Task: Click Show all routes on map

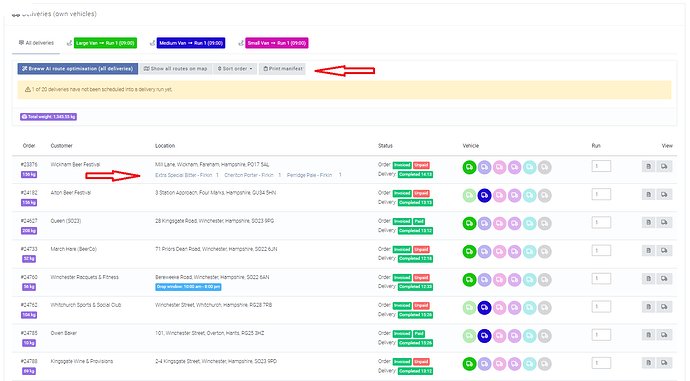Action: 176,69
